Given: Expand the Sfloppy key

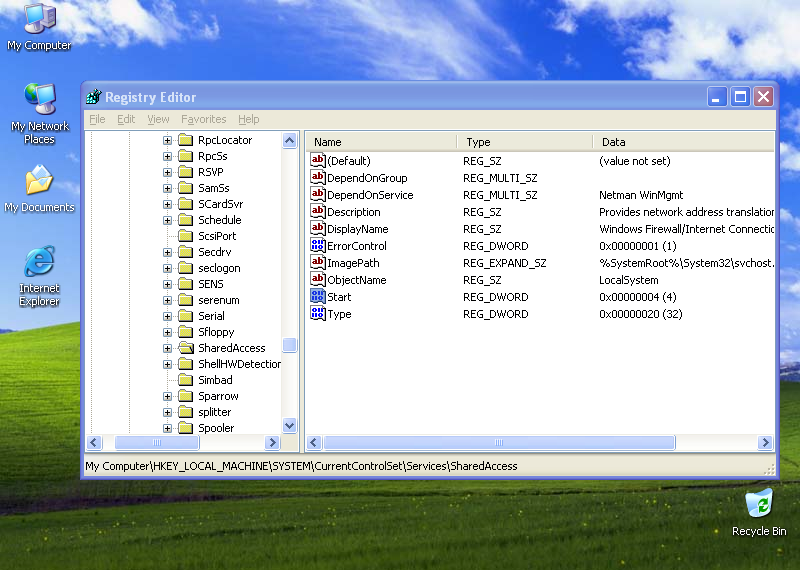Looking at the screenshot, I should pyautogui.click(x=167, y=332).
